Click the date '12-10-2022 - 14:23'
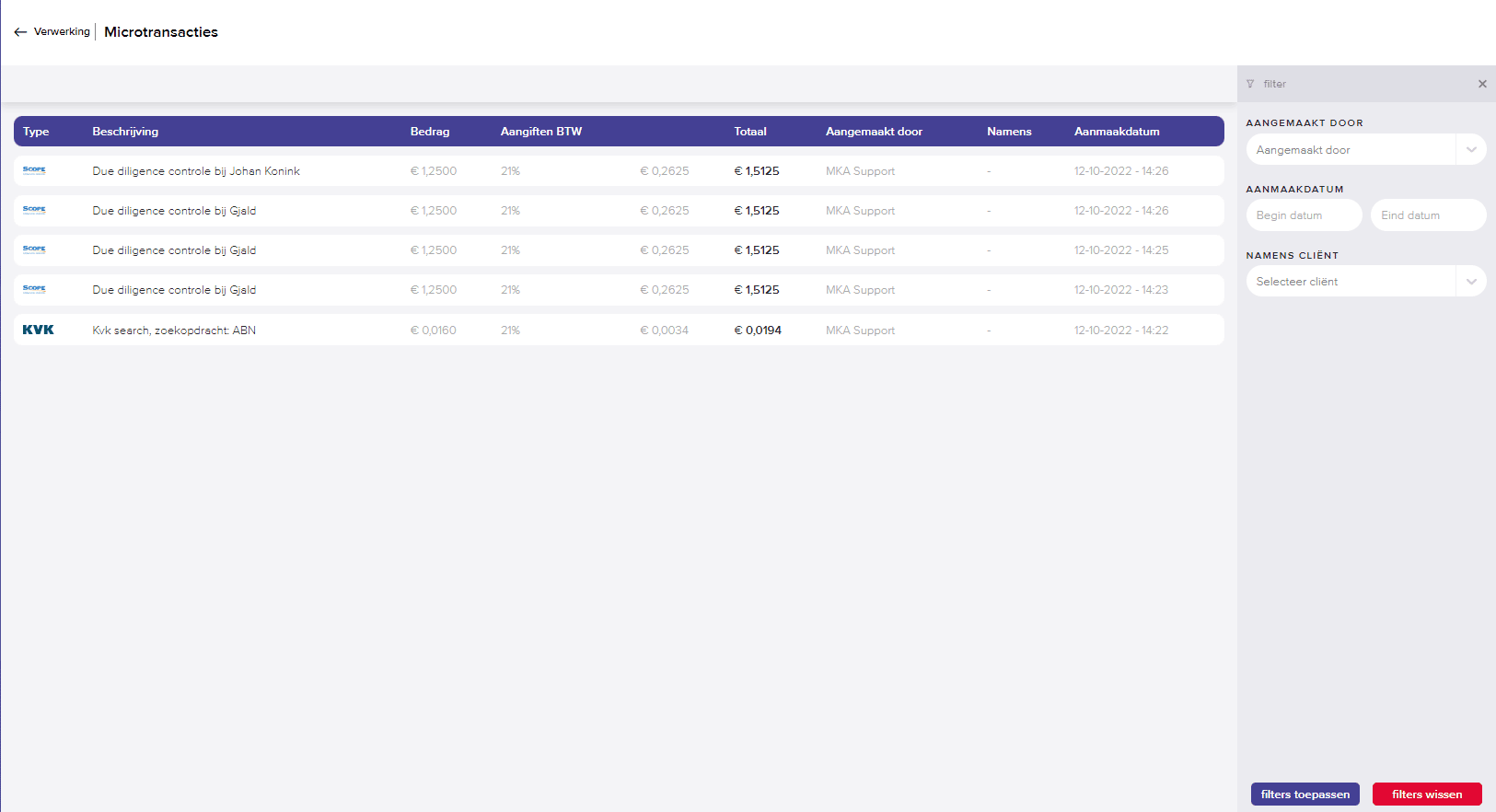 (x=1121, y=290)
